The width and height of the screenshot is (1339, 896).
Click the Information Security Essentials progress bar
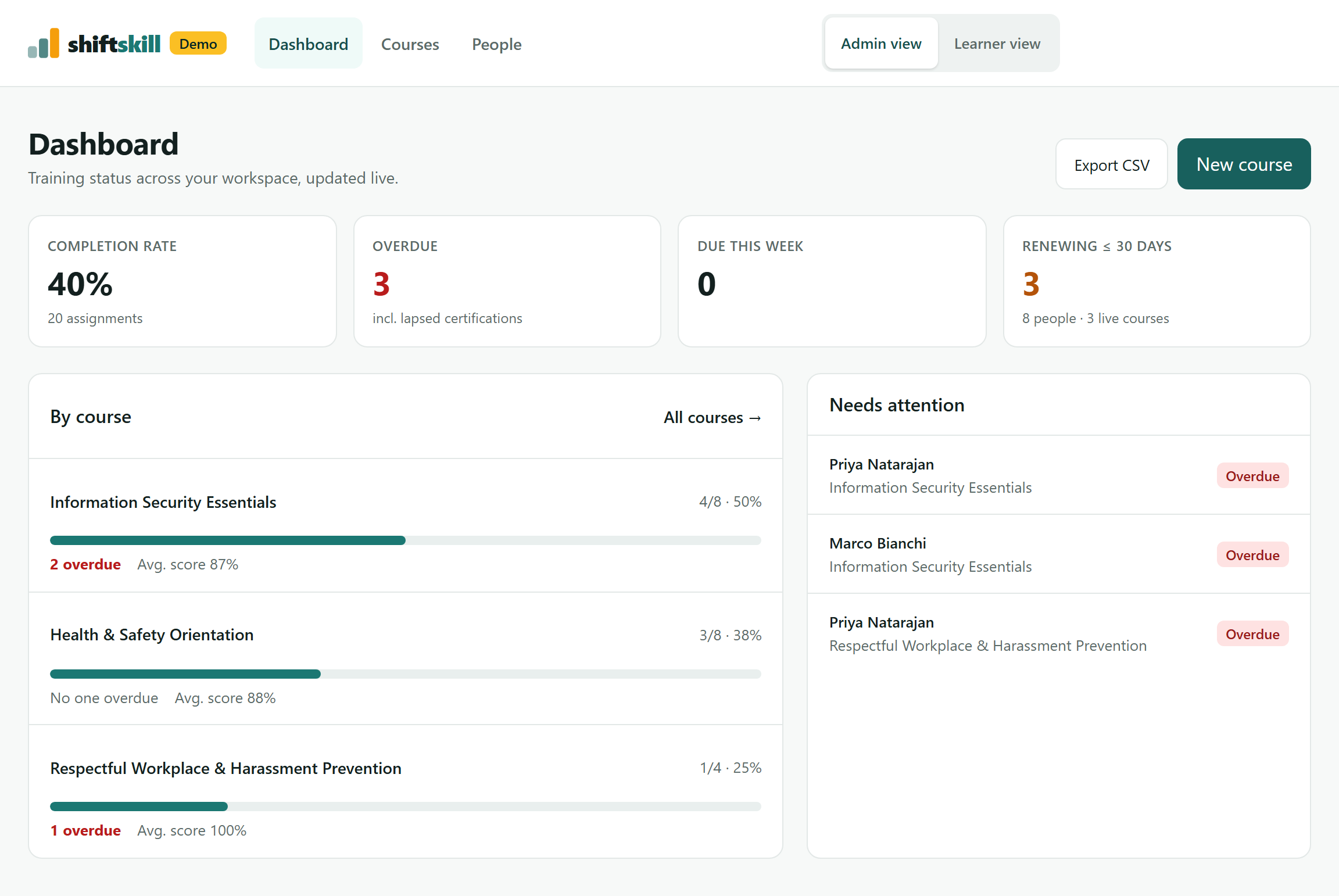(406, 540)
